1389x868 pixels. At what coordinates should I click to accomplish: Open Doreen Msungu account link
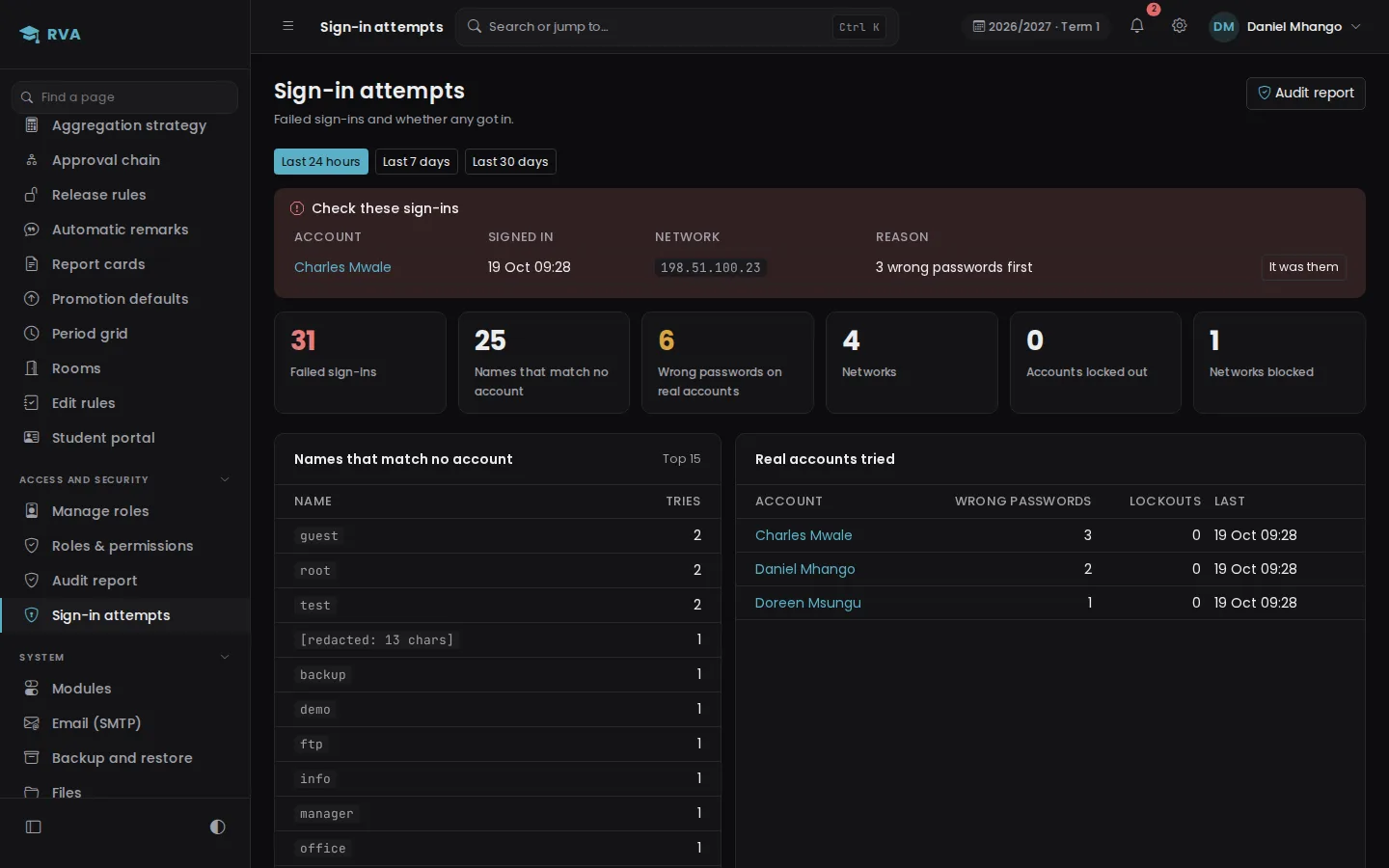808,603
